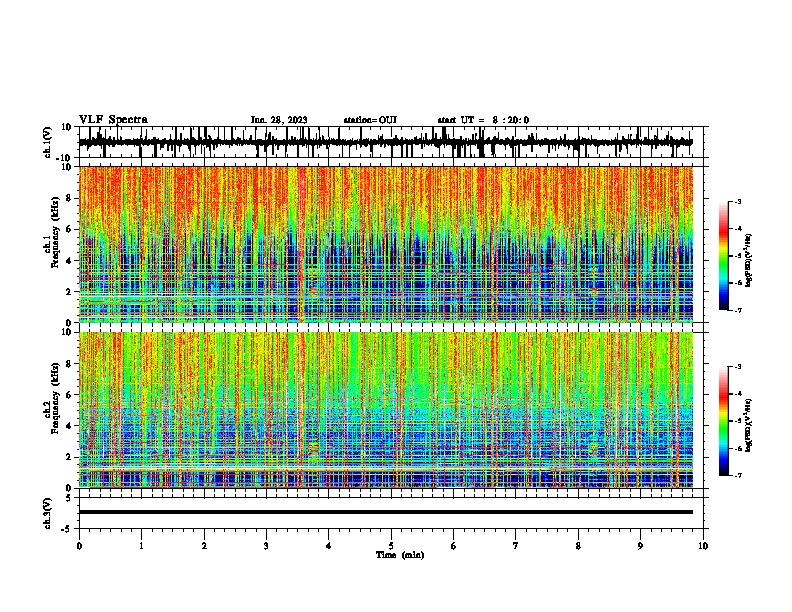Click the ch.1 spectrogram color scale bar
The width and height of the screenshot is (792, 612).
[724, 256]
